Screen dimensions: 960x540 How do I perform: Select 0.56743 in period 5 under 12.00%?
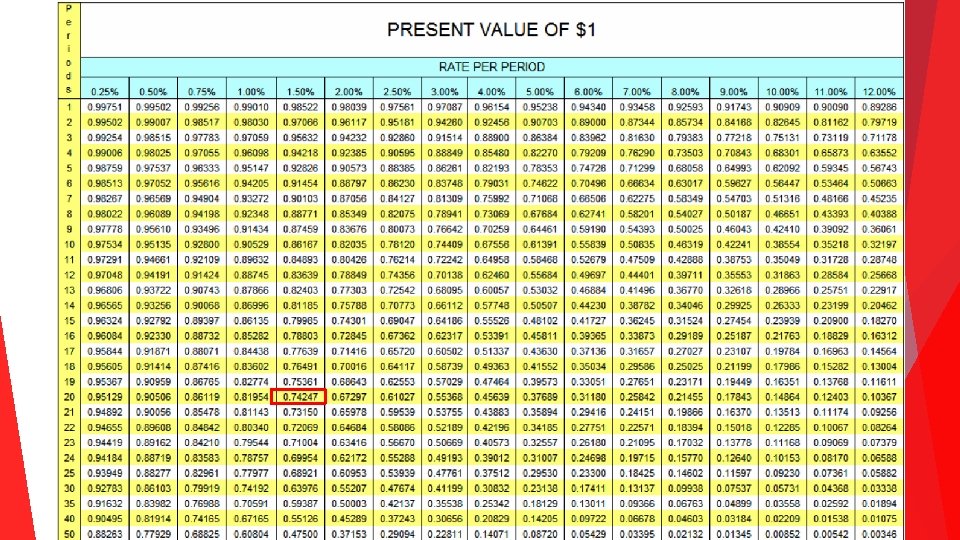point(879,168)
